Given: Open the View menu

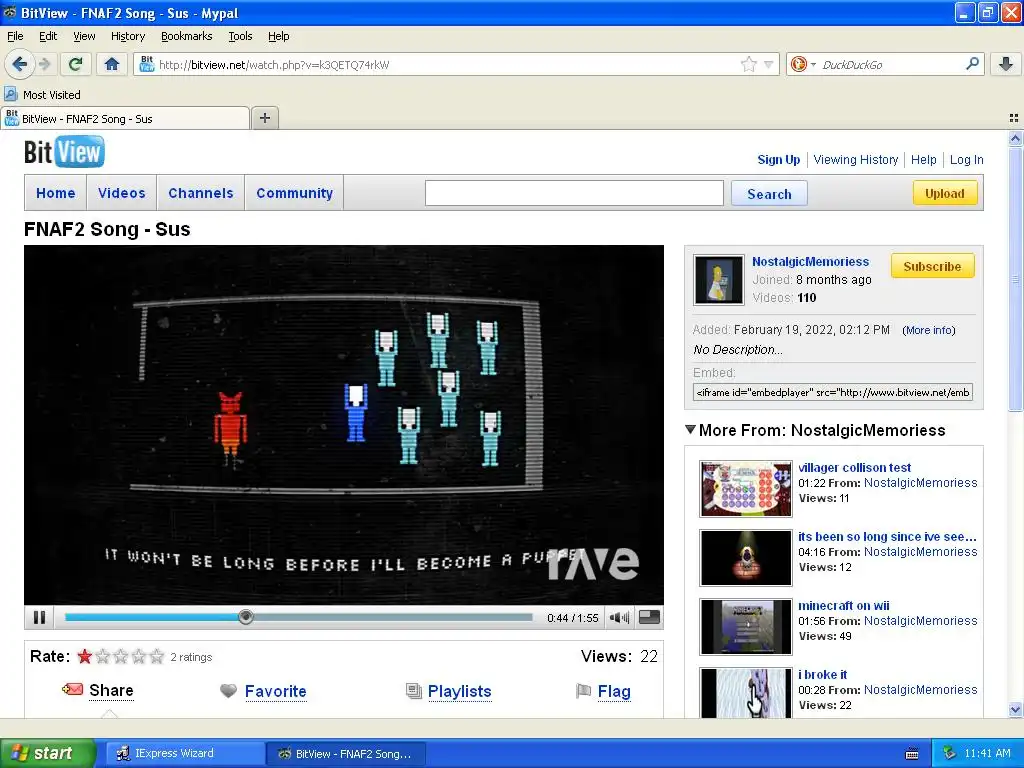Looking at the screenshot, I should click(84, 36).
